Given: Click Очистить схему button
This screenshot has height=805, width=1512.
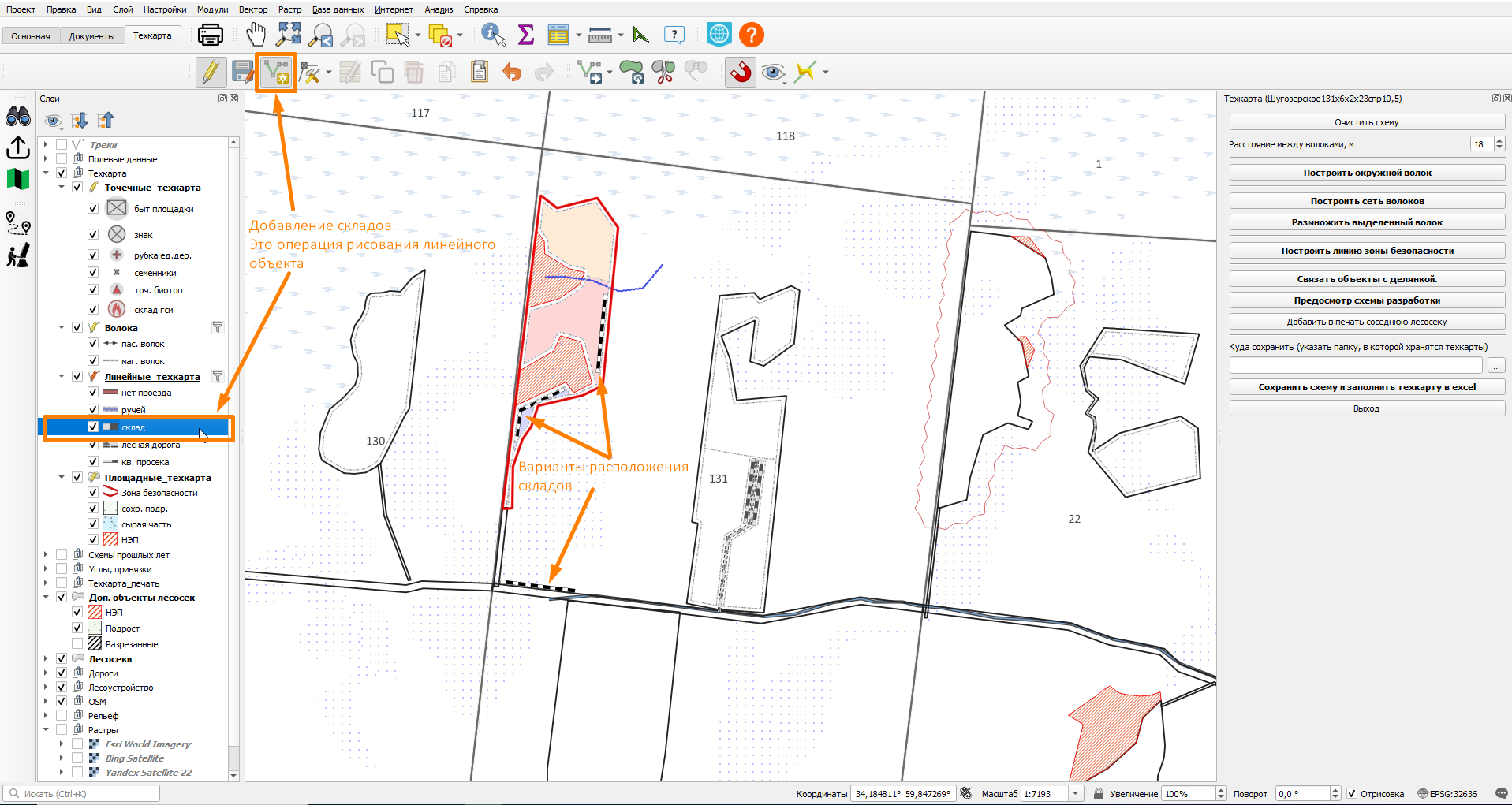Looking at the screenshot, I should (1367, 122).
